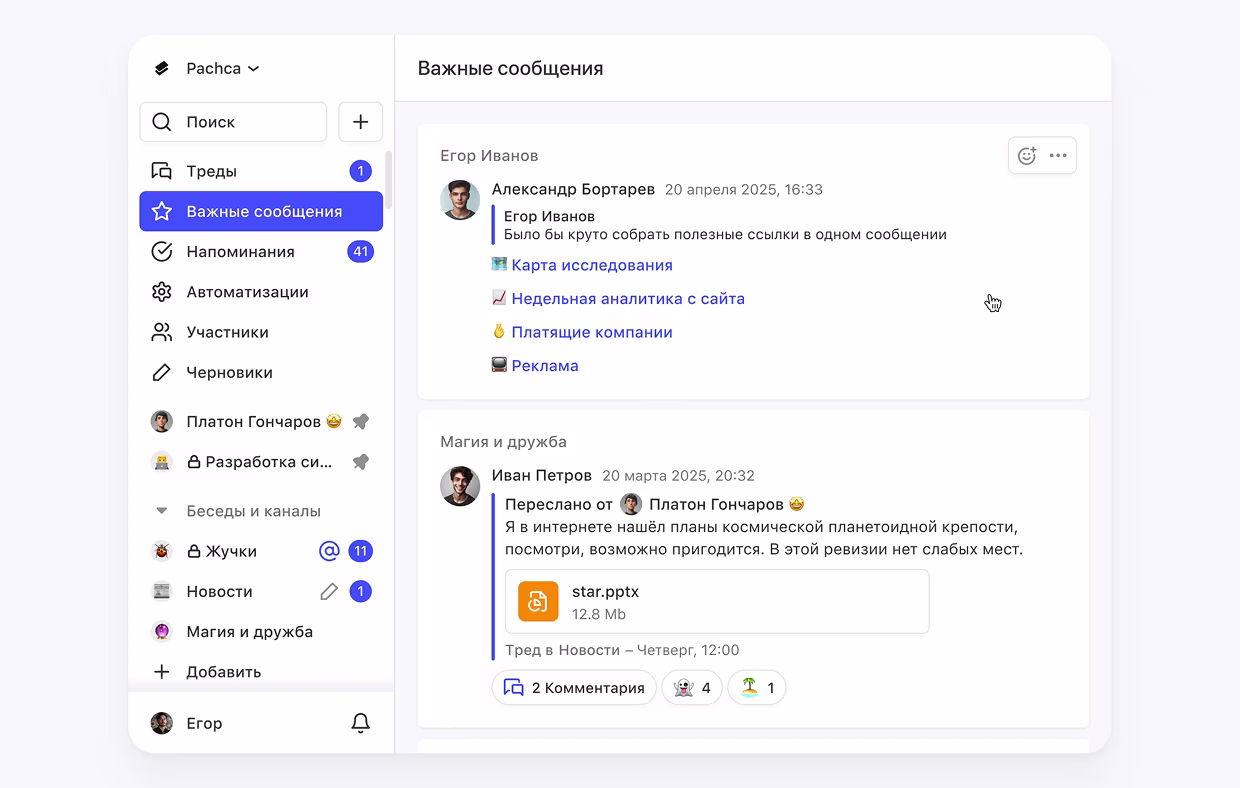The height and width of the screenshot is (788, 1240).
Task: Toggle the ghost emoji reaction
Action: coord(692,688)
